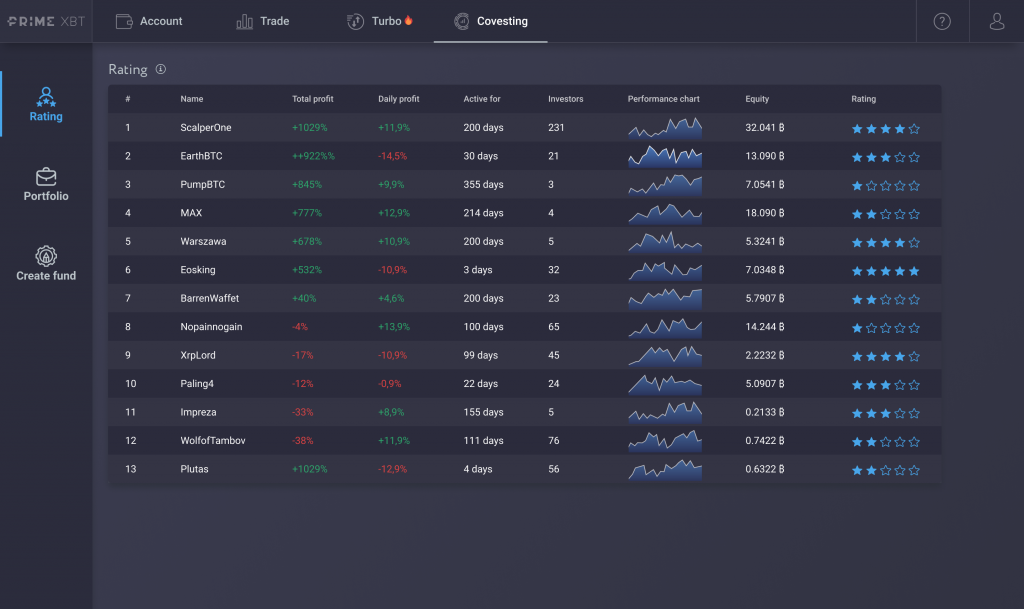This screenshot has height=609, width=1024.
Task: Click the Create fund gear icon
Action: pos(46,256)
